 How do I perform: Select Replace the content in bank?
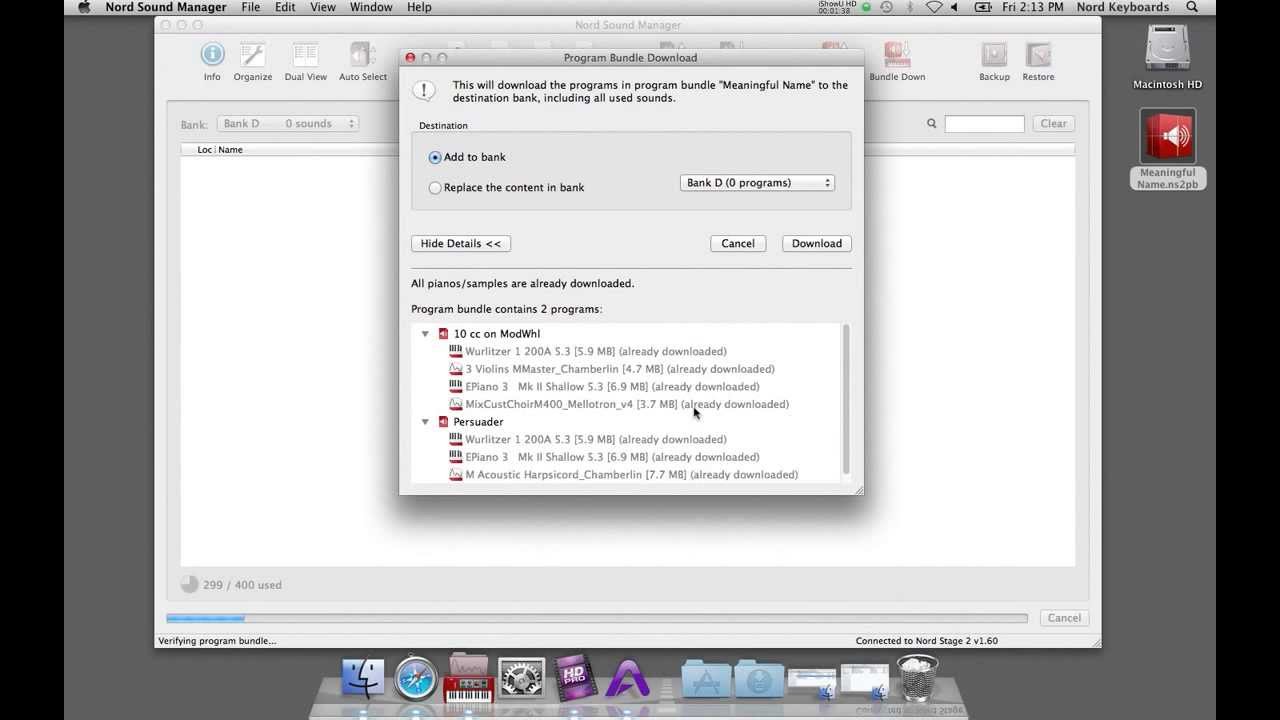coord(507,187)
